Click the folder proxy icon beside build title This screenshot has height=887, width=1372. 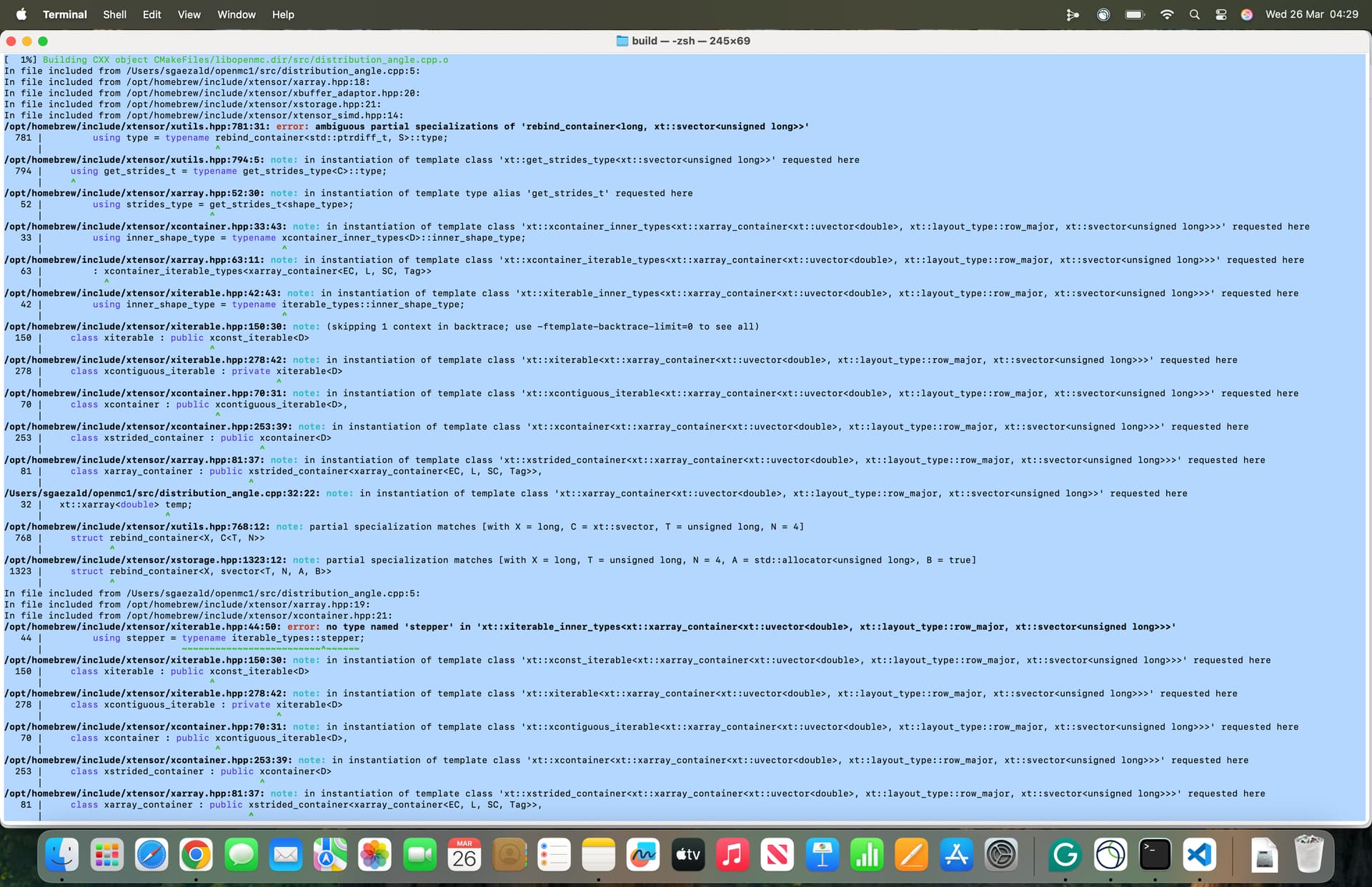pos(622,41)
